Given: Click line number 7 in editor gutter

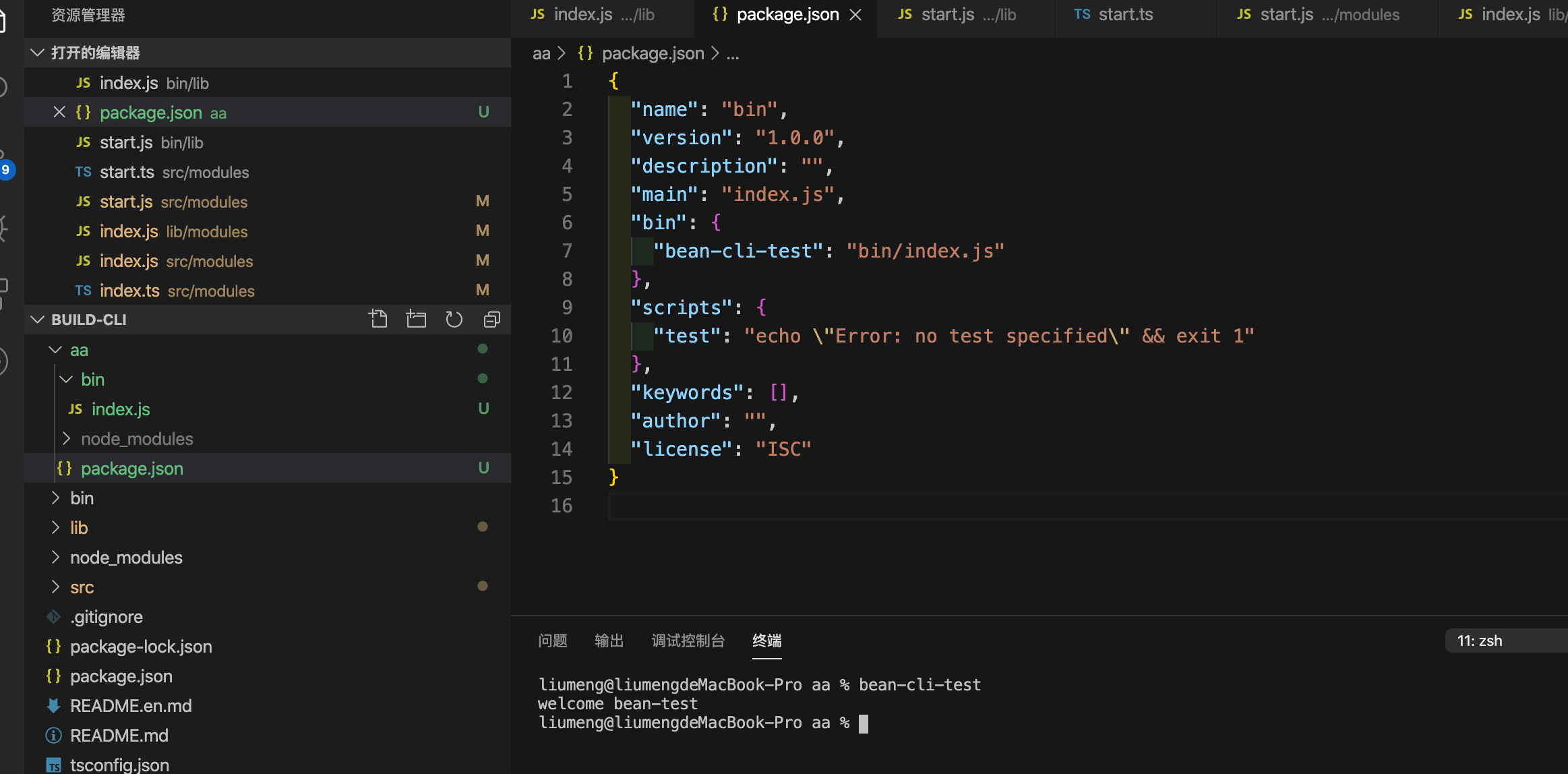Looking at the screenshot, I should click(567, 251).
